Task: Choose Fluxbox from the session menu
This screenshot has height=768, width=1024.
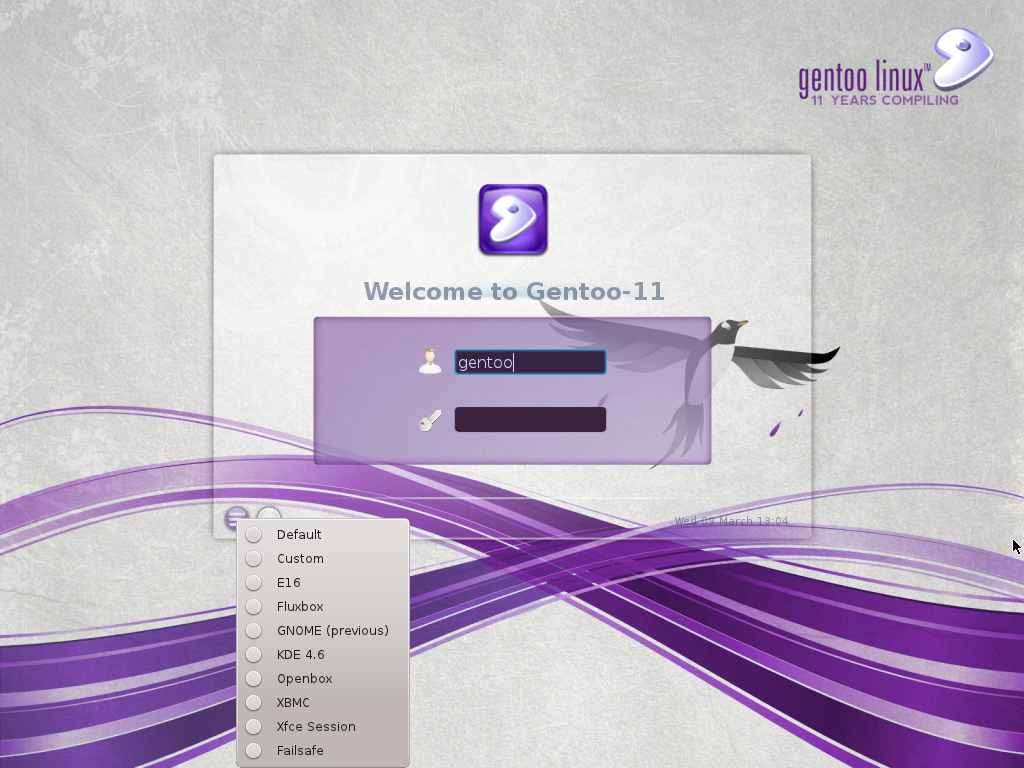Action: click(x=253, y=606)
